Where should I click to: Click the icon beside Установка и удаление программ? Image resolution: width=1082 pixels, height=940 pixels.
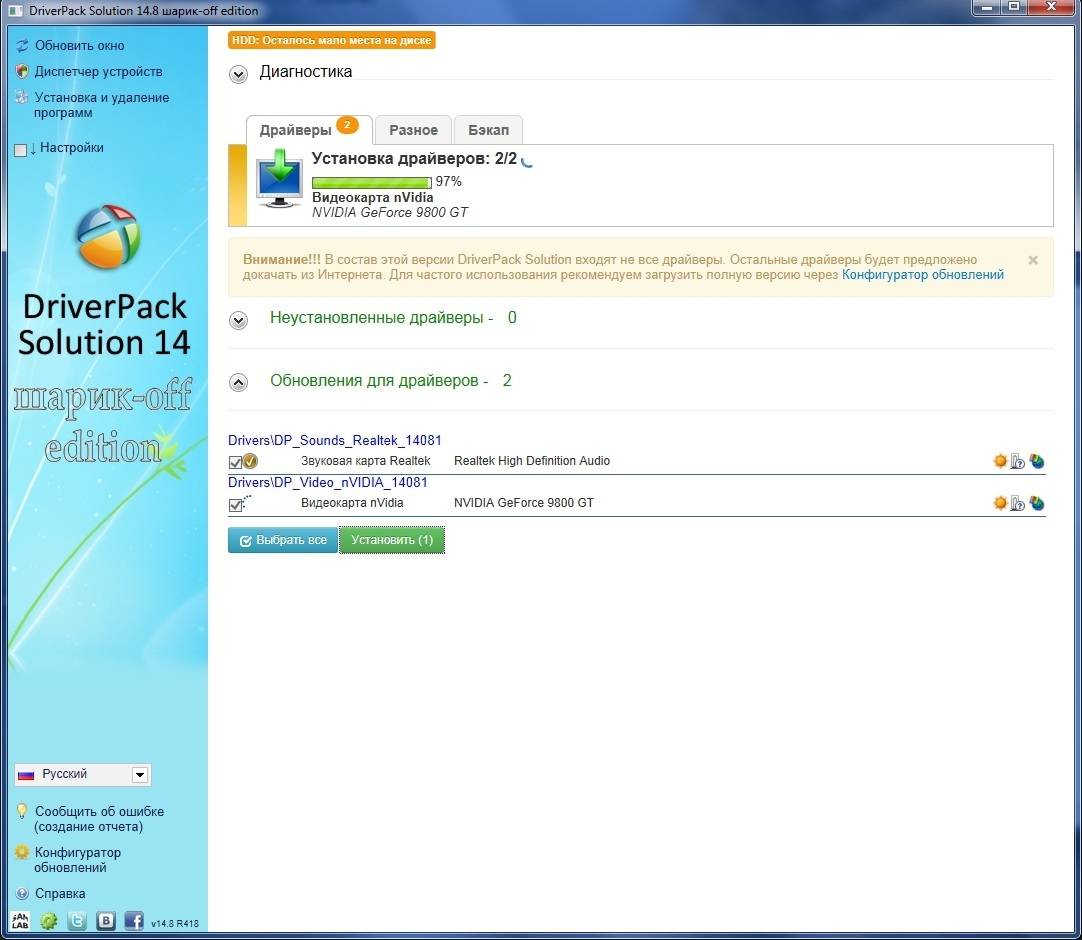(x=22, y=97)
